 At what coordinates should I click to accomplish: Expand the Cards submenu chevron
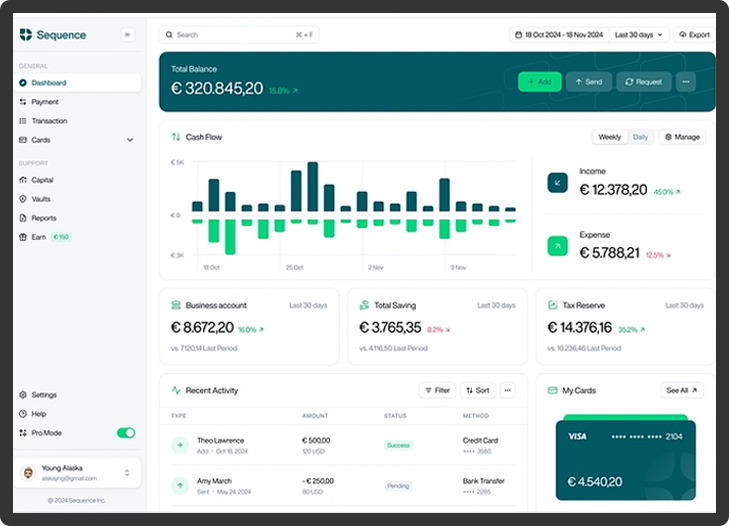(x=130, y=140)
